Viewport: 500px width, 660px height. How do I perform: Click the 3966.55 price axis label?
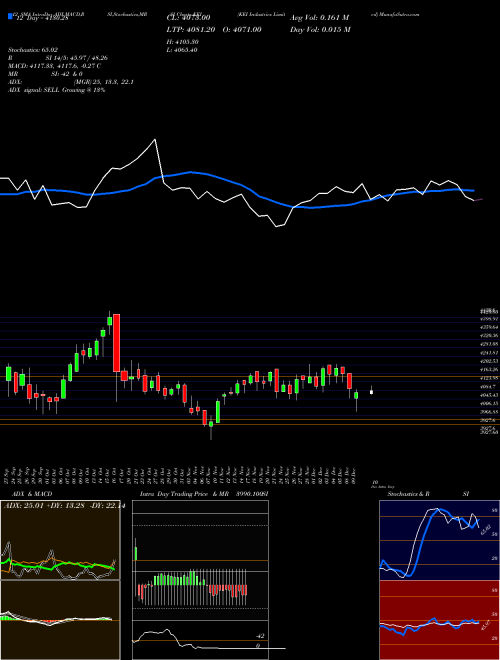[489, 412]
